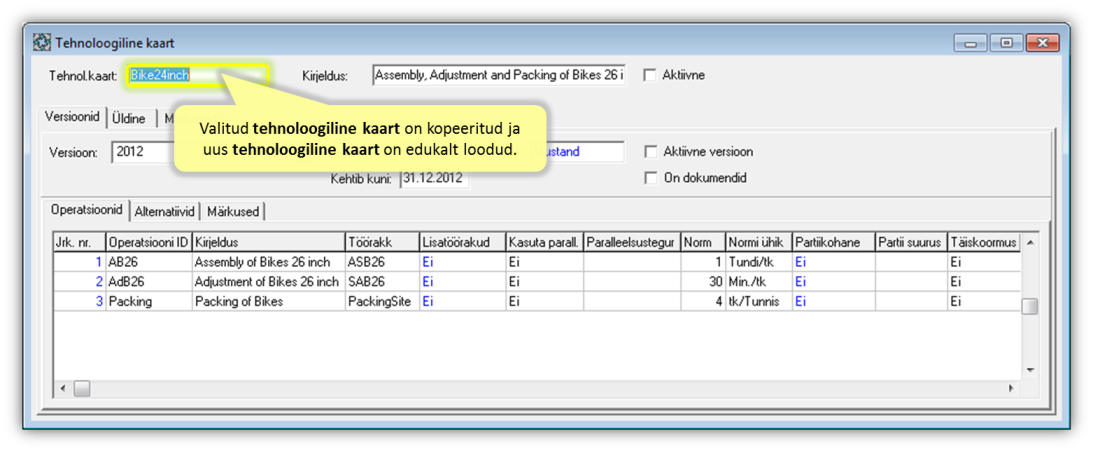Click the Lisatöörakud column header
Image resolution: width=1093 pixels, height=452 pixels.
point(462,242)
